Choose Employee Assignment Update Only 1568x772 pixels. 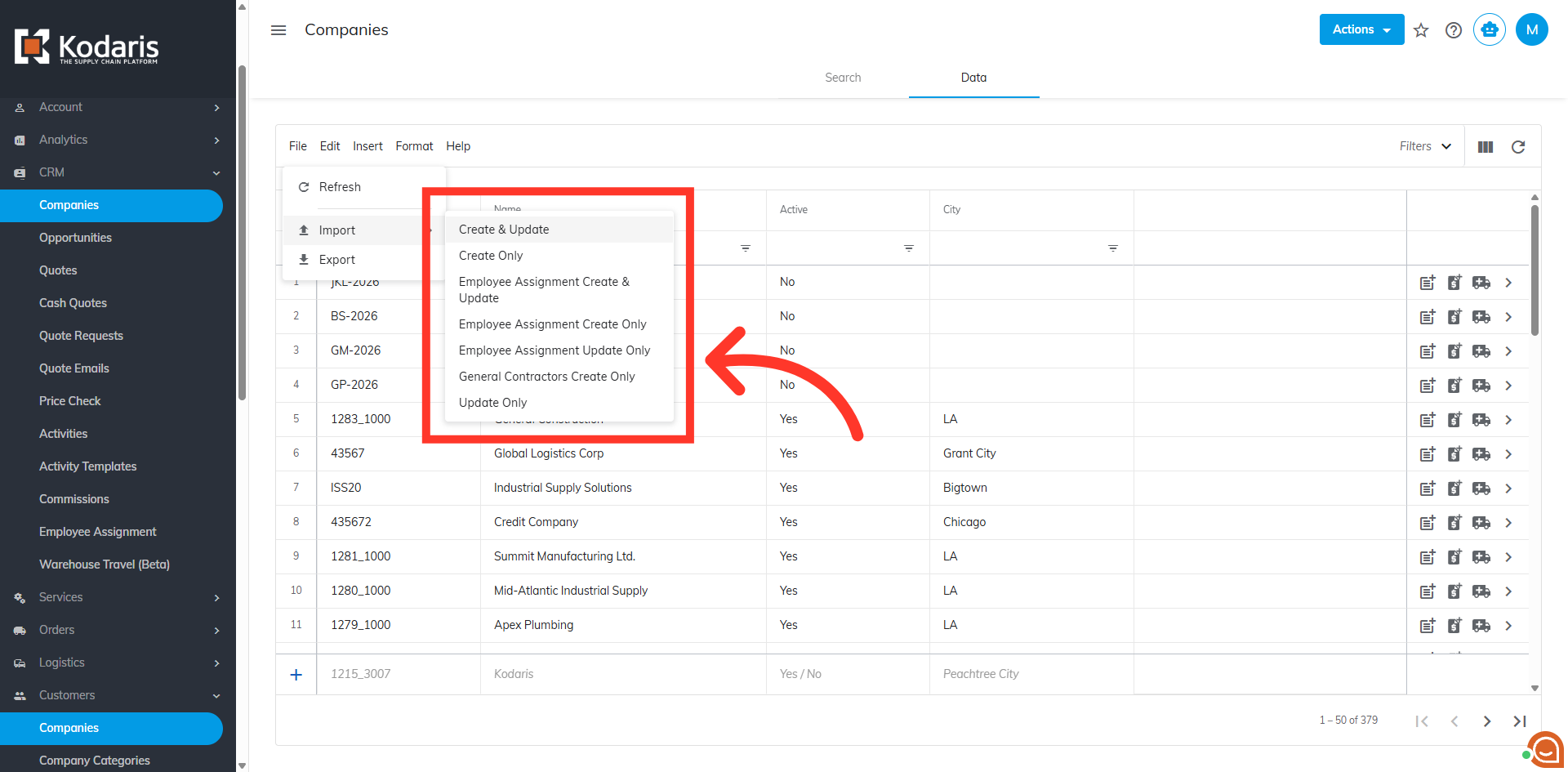(x=559, y=350)
